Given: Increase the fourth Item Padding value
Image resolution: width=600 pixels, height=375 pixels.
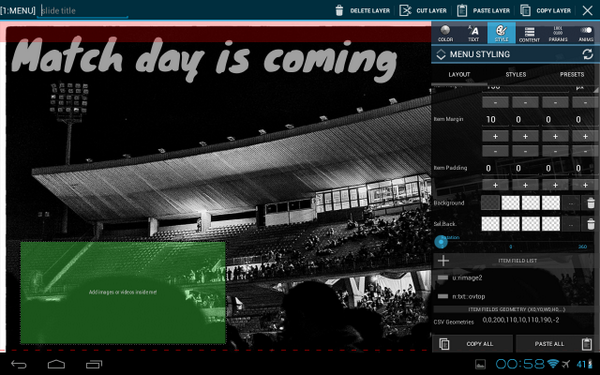Looking at the screenshot, I should tap(585, 185).
